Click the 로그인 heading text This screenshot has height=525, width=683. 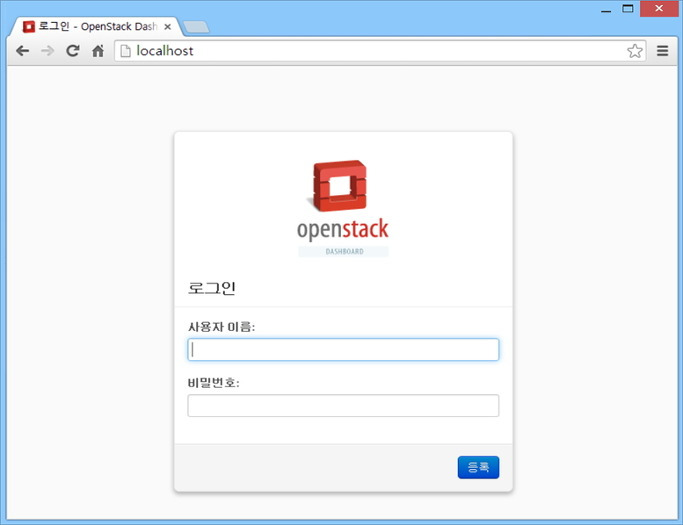212,288
